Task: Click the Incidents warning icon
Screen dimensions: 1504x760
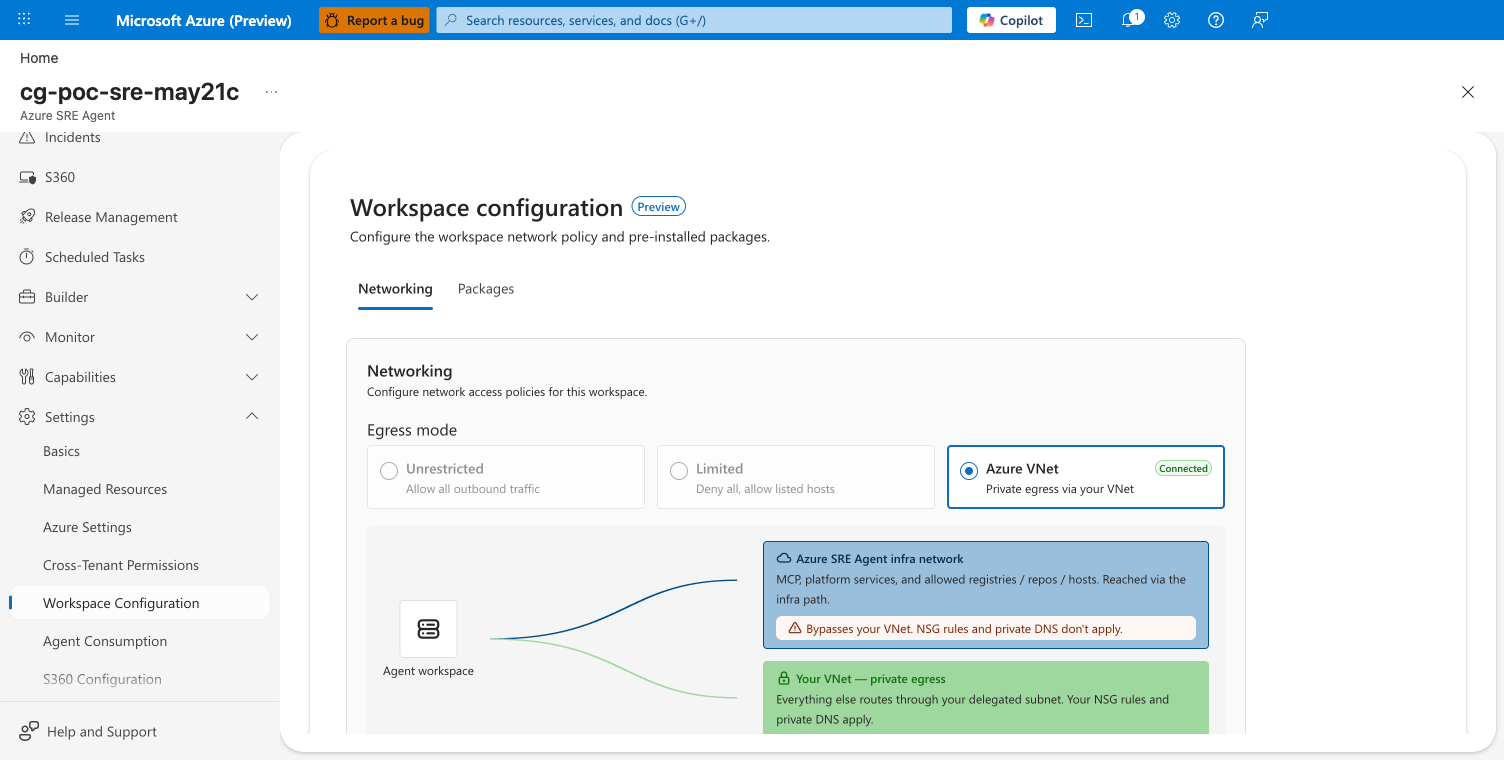Action: coord(27,138)
